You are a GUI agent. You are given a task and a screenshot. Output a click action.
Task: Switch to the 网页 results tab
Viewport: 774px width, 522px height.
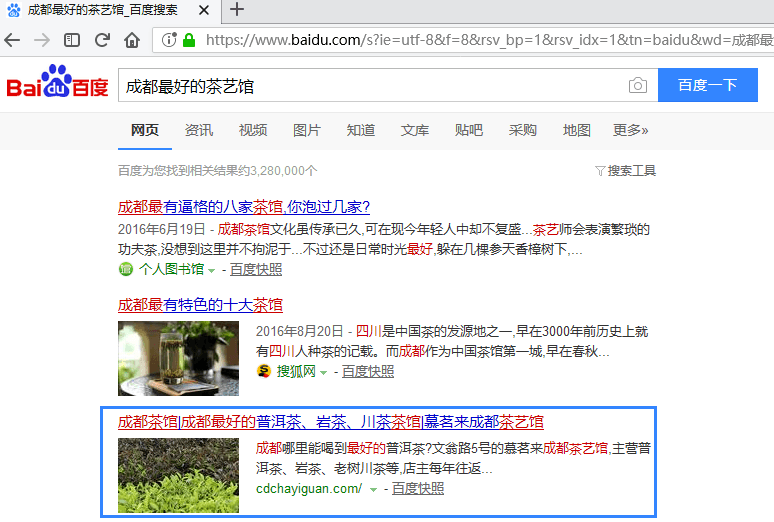click(x=145, y=130)
